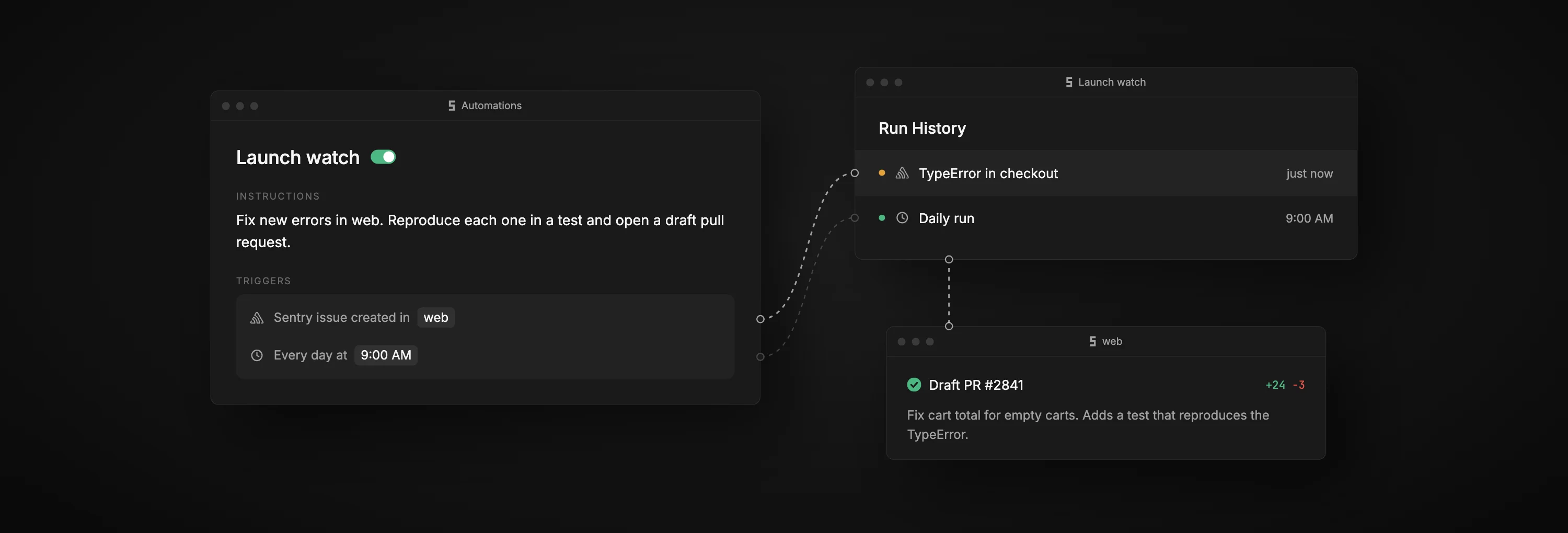This screenshot has width=1568, height=533.
Task: Click the Automations window title text
Action: [491, 106]
